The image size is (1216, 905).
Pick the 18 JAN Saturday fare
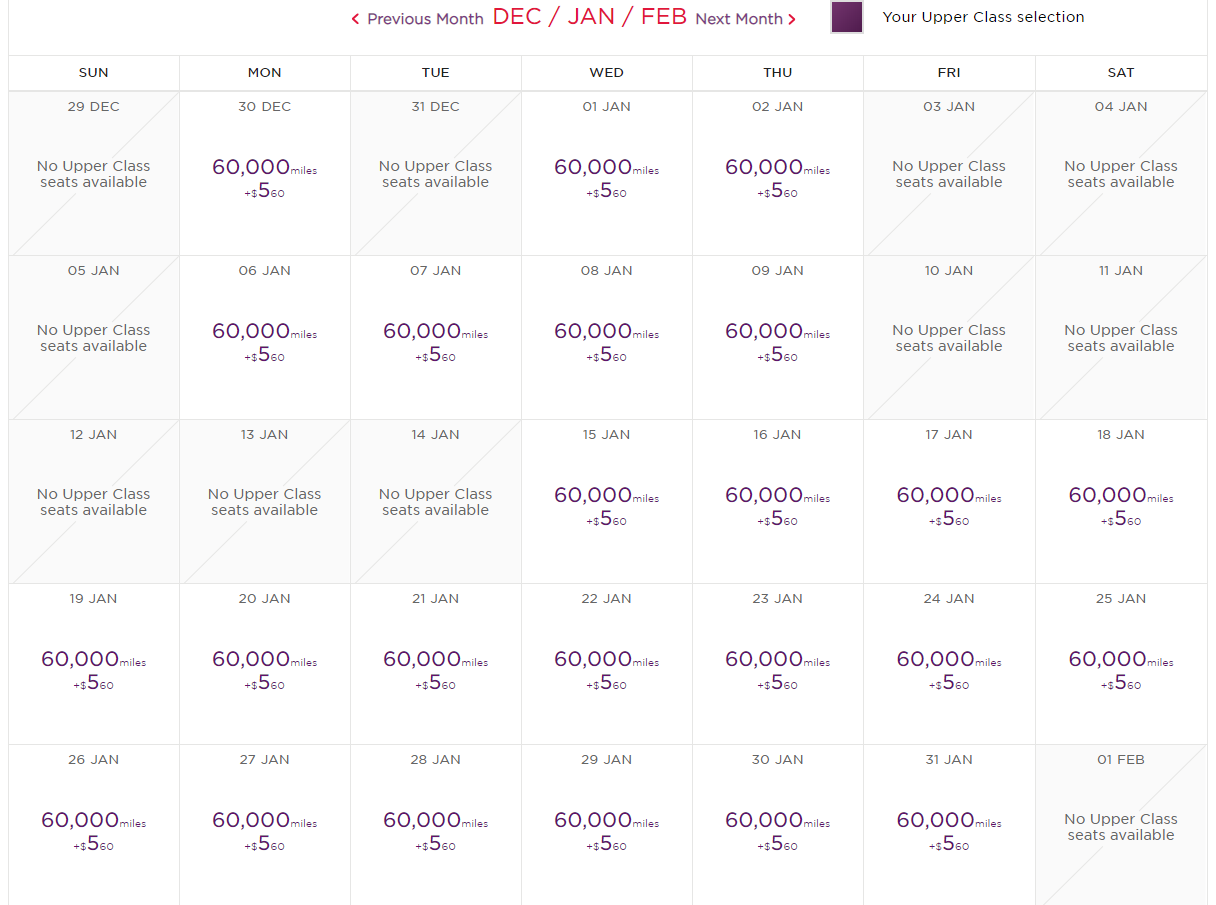pyautogui.click(x=1120, y=505)
